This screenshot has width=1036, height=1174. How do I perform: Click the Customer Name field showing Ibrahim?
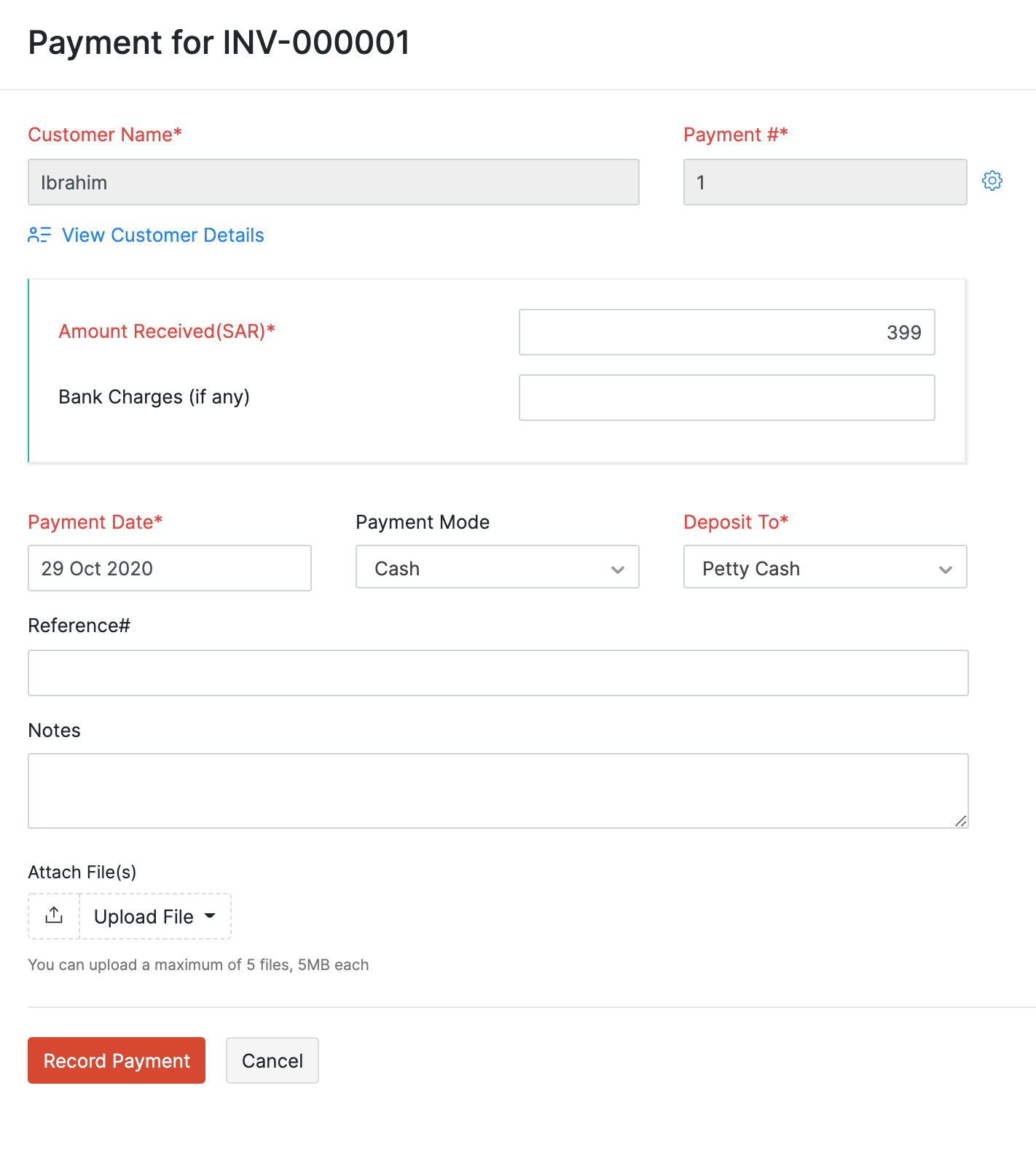coord(334,182)
